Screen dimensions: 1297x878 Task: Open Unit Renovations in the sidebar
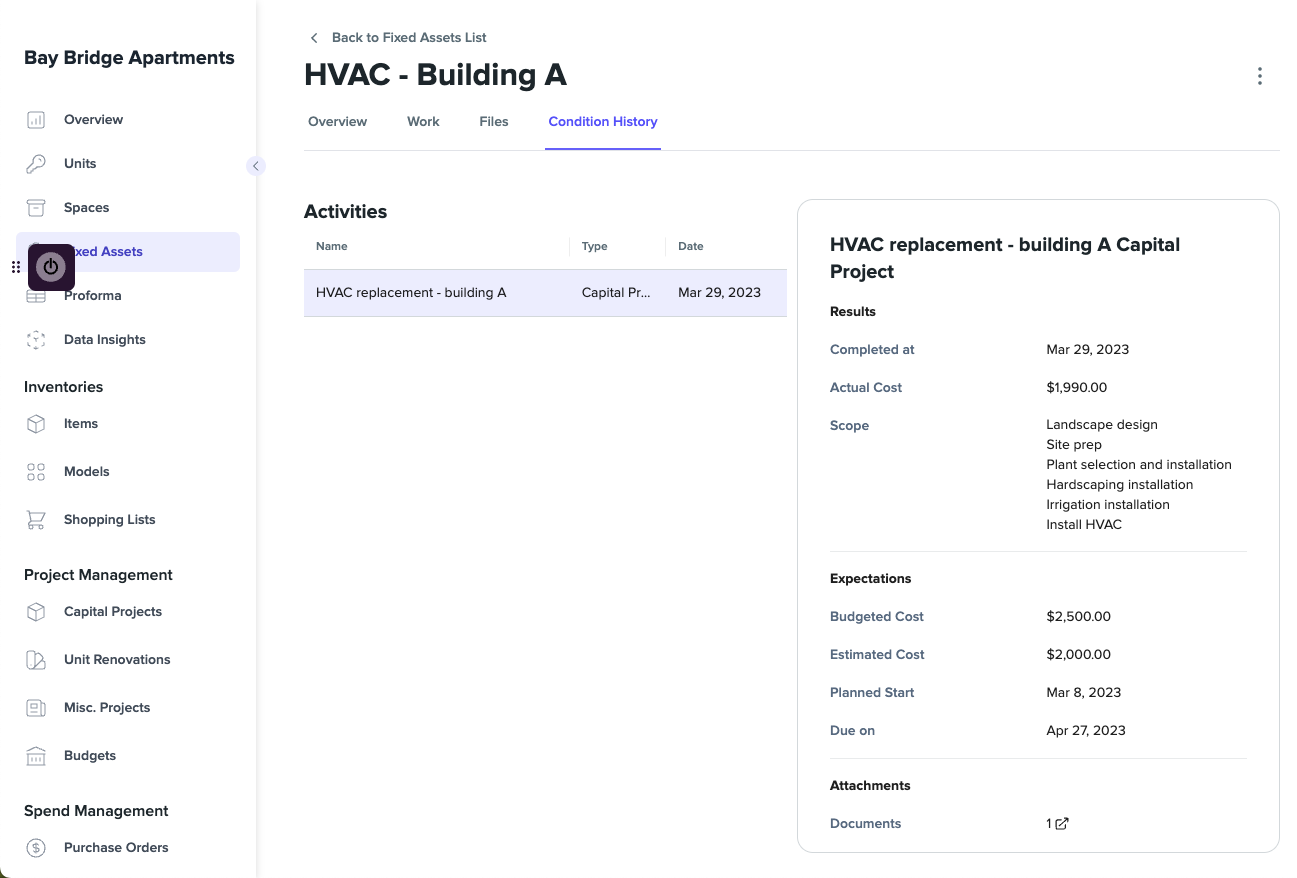(117, 660)
